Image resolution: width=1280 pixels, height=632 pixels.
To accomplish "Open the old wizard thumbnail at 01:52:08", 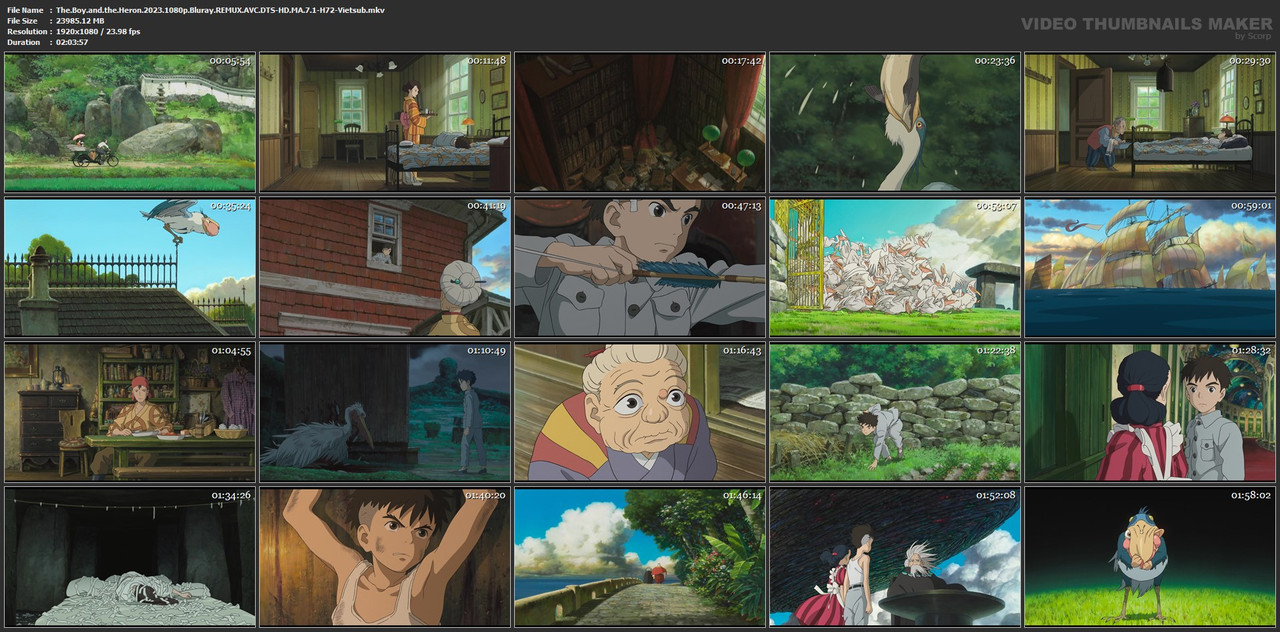I will 895,557.
